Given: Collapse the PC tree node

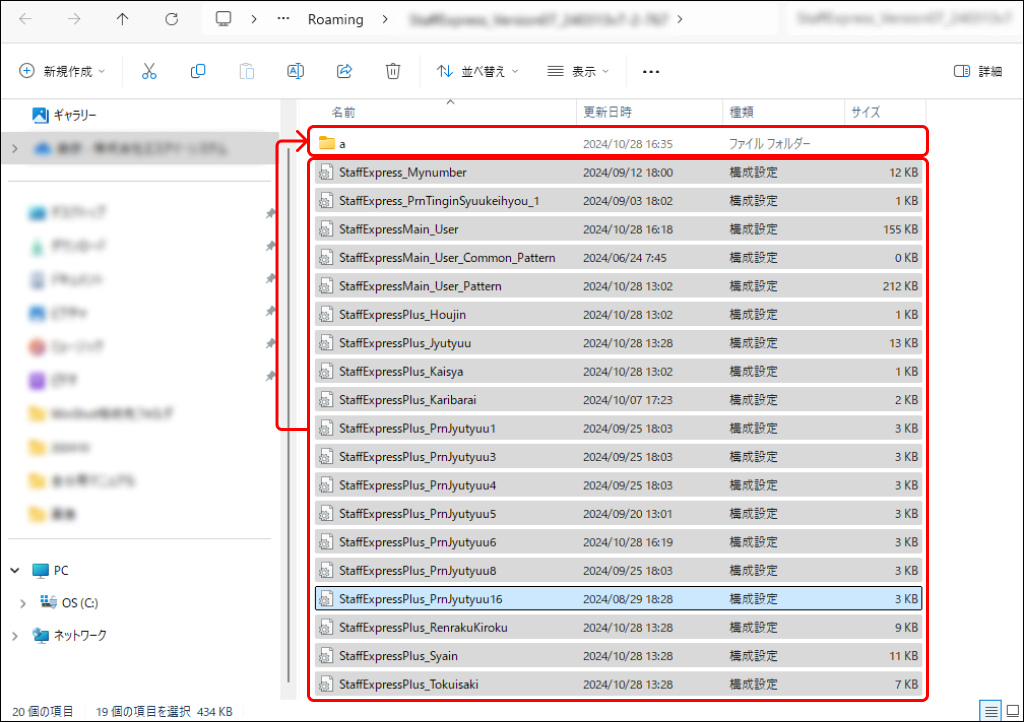Looking at the screenshot, I should pyautogui.click(x=15, y=571).
